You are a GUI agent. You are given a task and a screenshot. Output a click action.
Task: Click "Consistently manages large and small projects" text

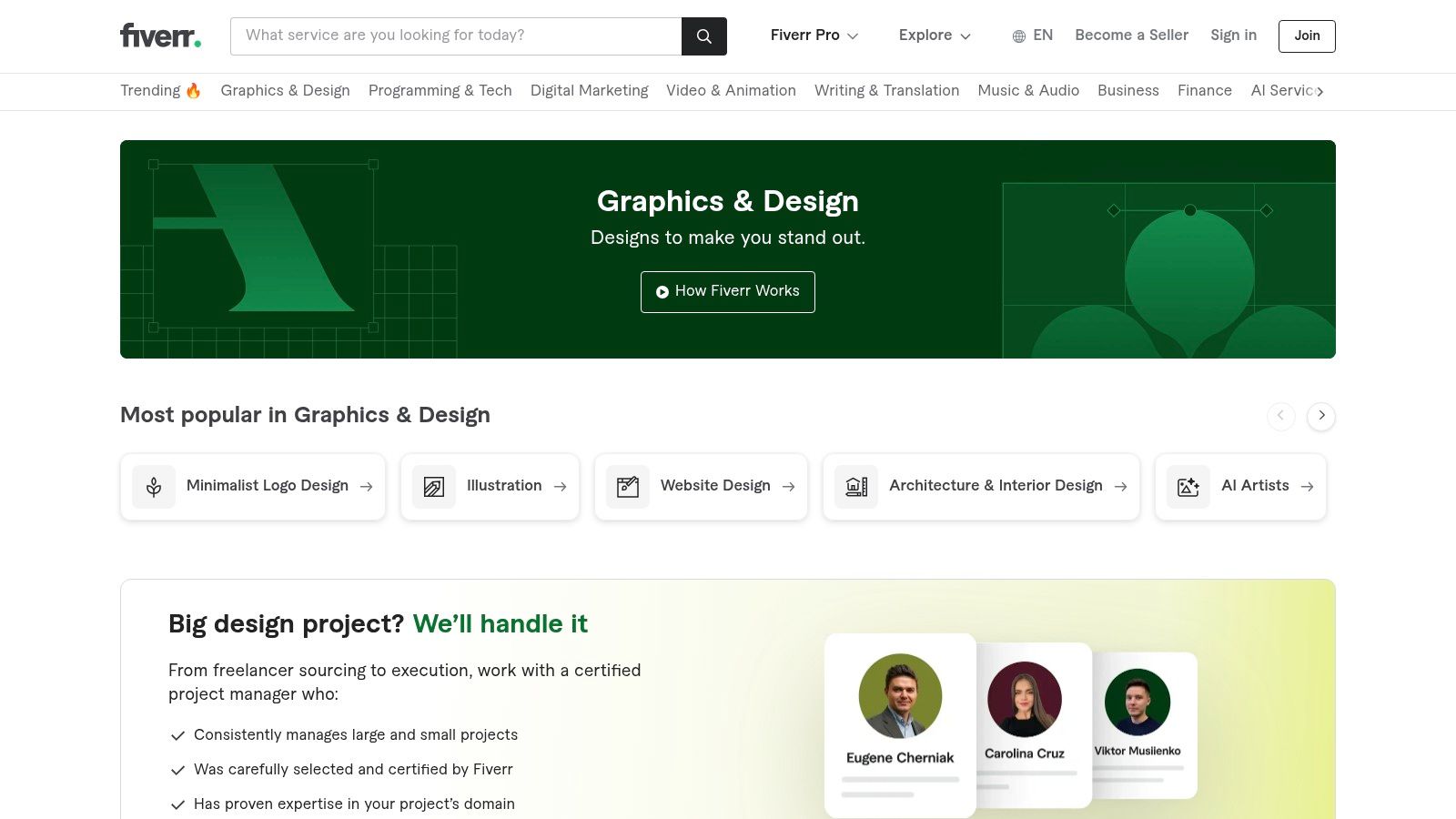pyautogui.click(x=356, y=735)
